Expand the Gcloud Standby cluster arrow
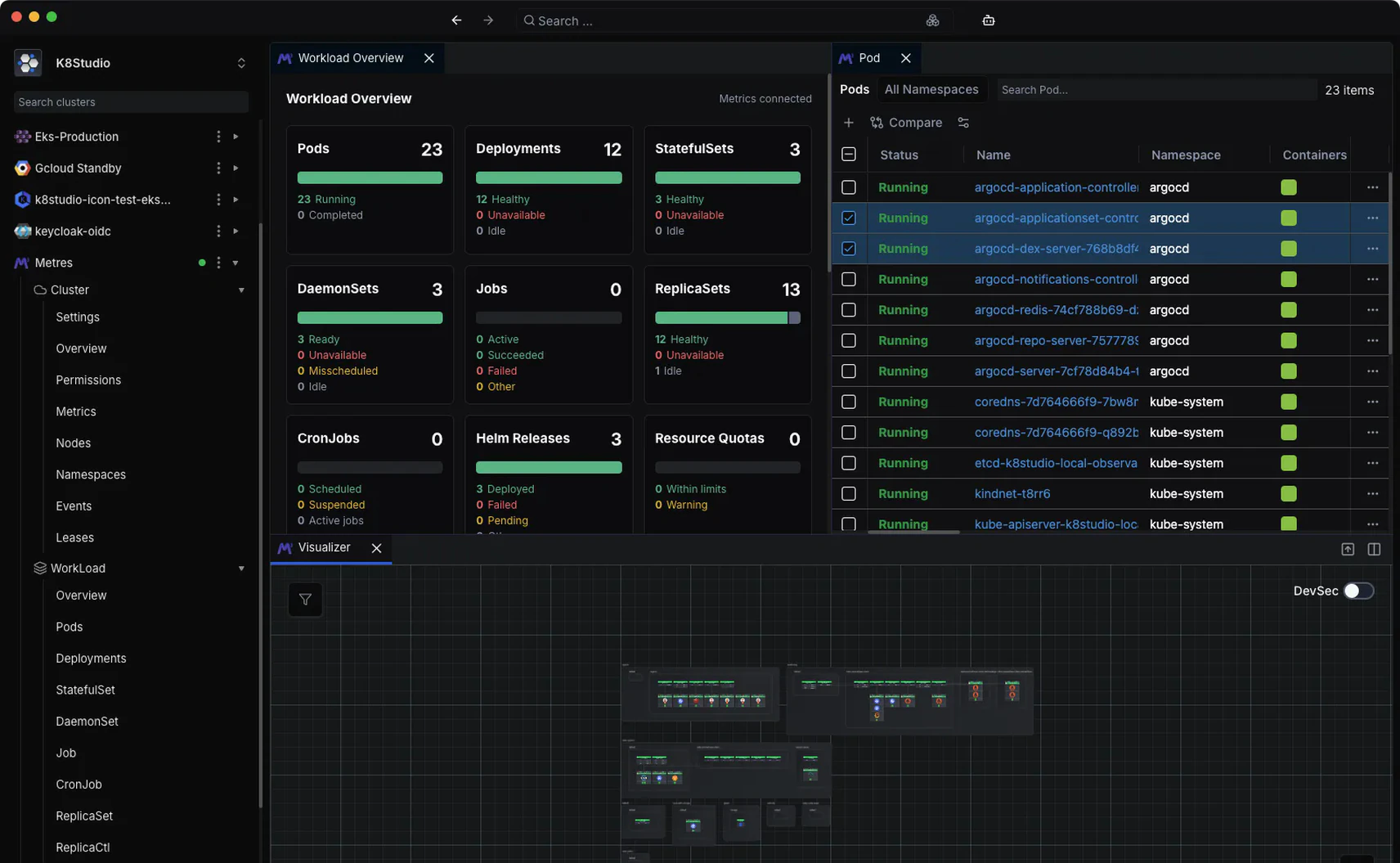This screenshot has width=1400, height=863. click(236, 168)
